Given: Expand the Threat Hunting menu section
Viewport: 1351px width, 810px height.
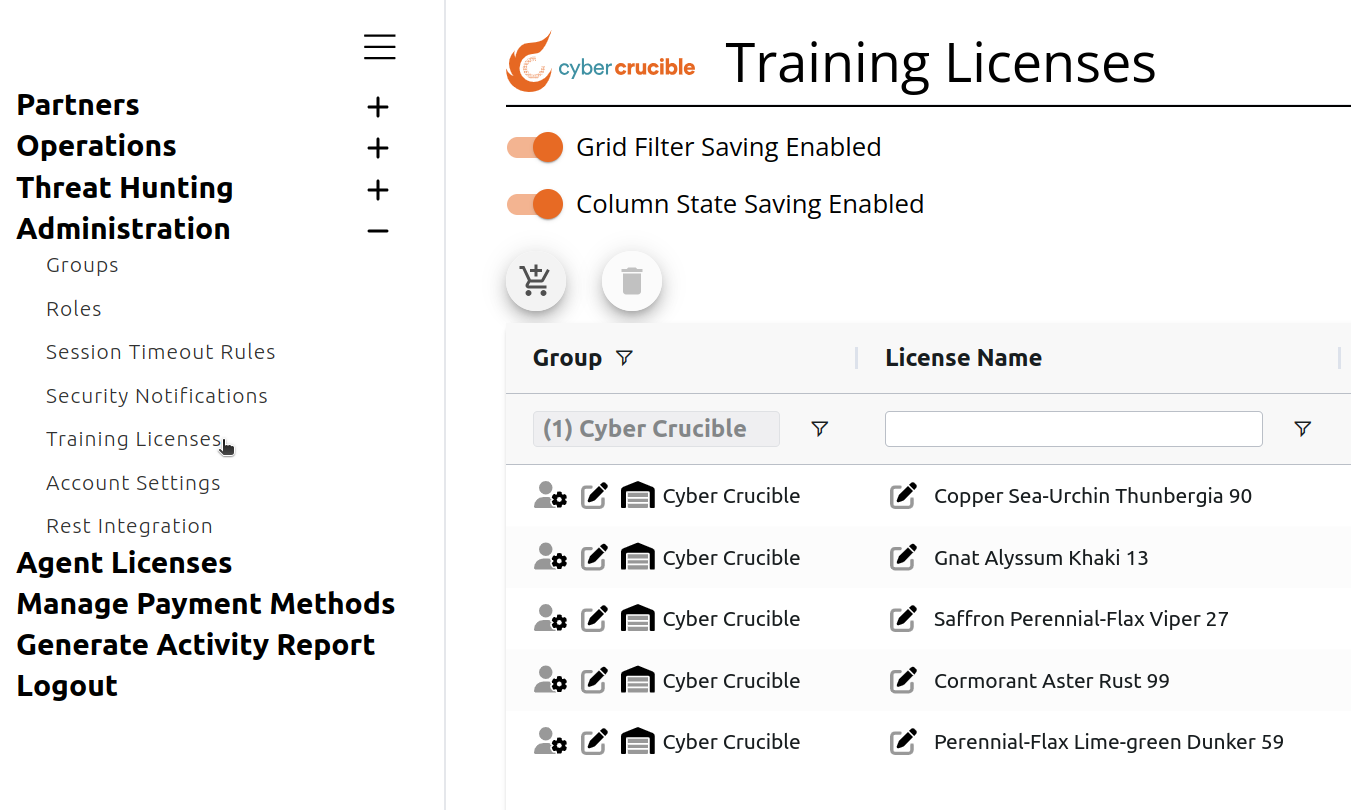Looking at the screenshot, I should 377,190.
